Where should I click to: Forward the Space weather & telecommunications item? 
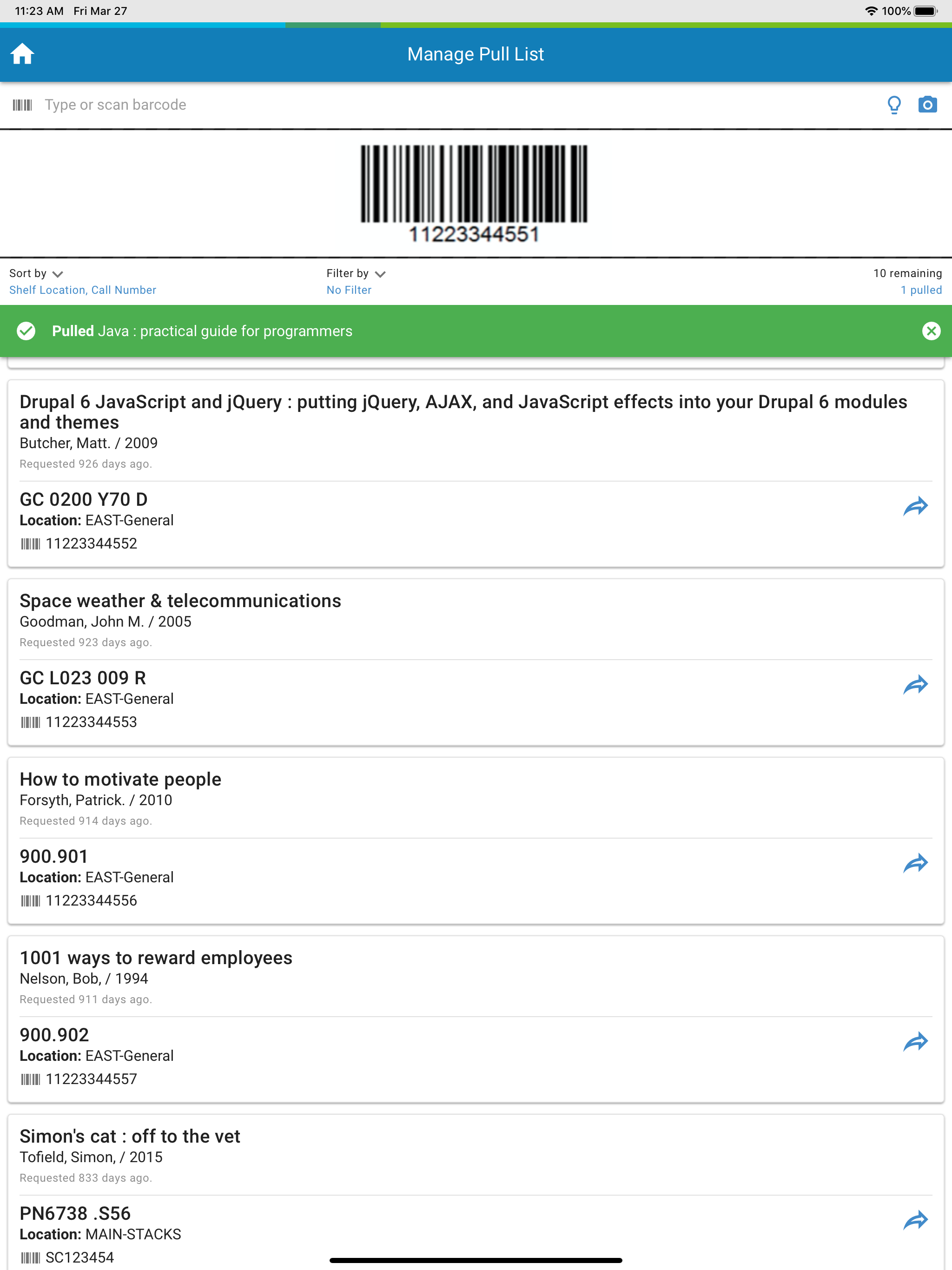pos(915,685)
